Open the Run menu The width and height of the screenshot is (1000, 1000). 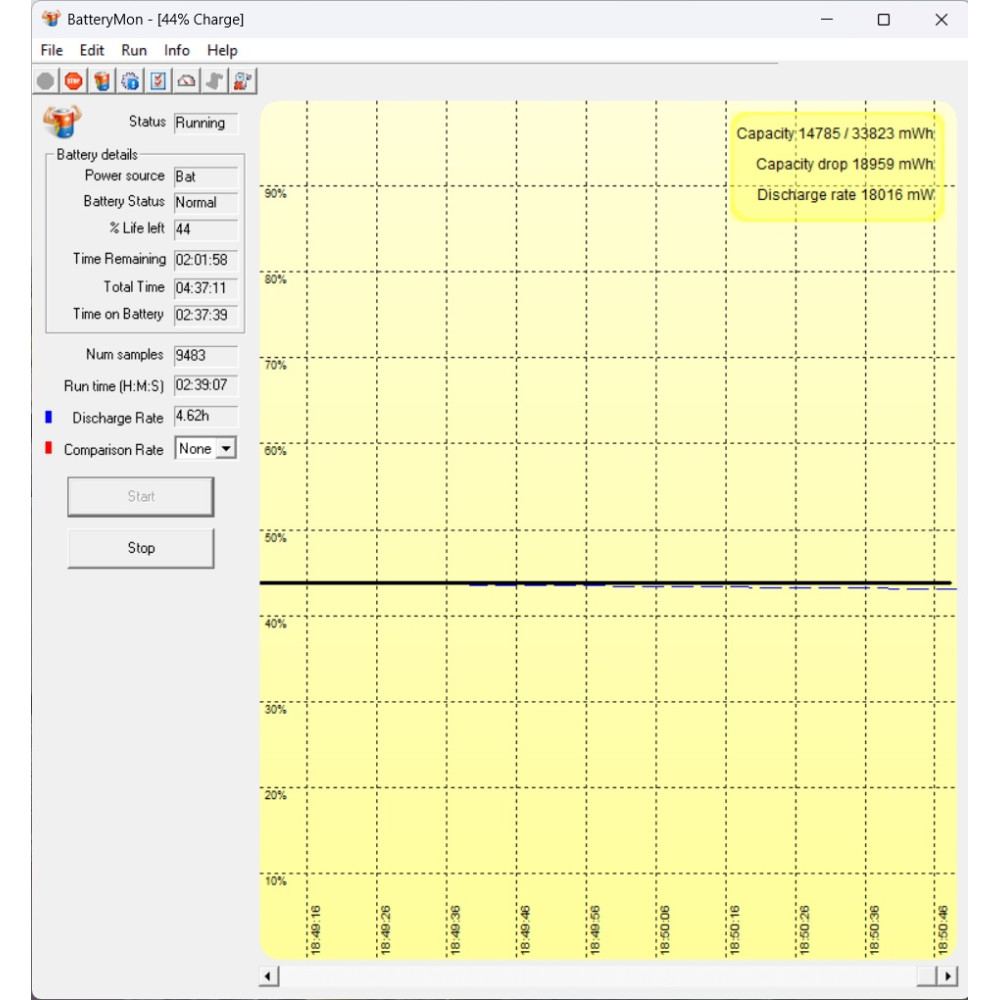coord(134,50)
